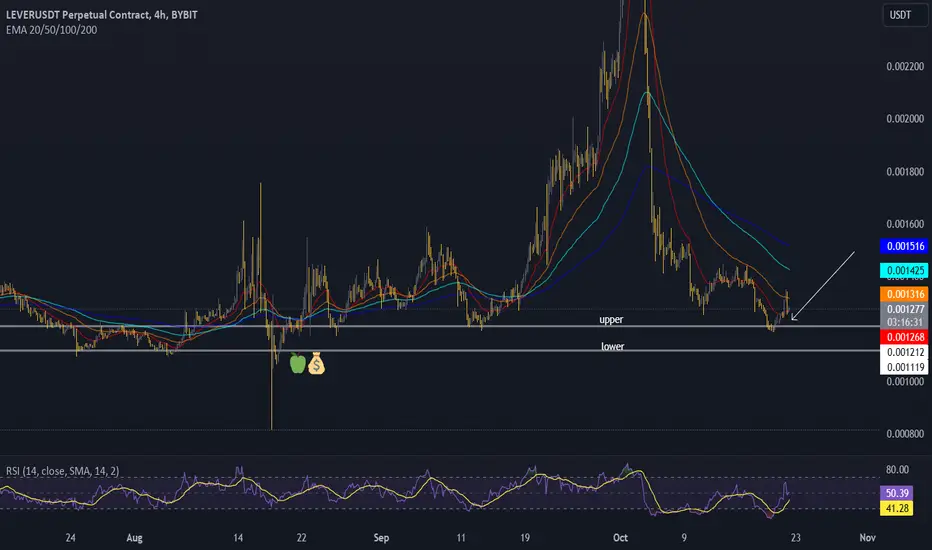
Task: Click the 0.002000 price axis tick
Action: 905,119
